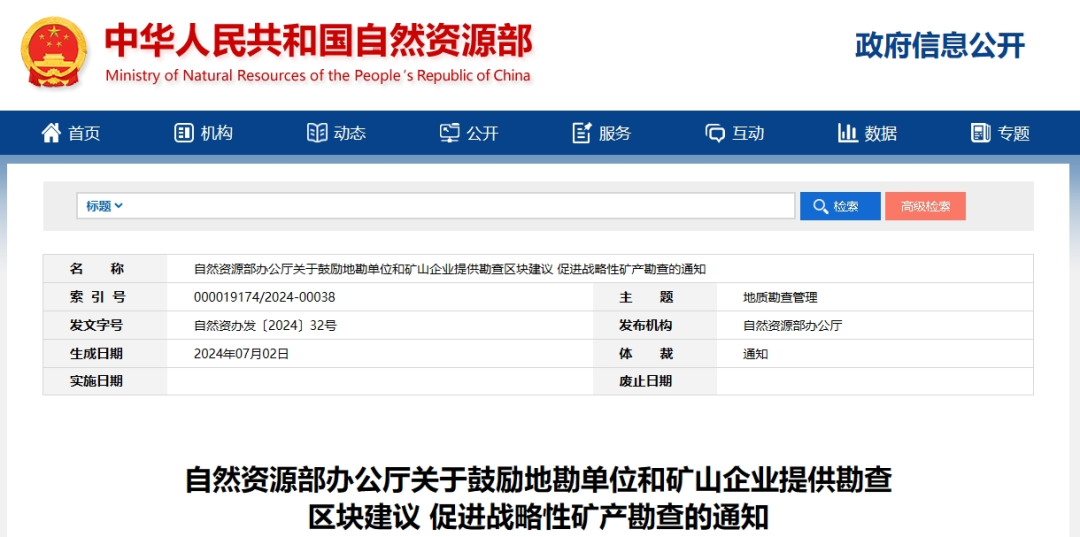This screenshot has height=537, width=1080.
Task: Click the 公开 monitor icon
Action: (450, 133)
